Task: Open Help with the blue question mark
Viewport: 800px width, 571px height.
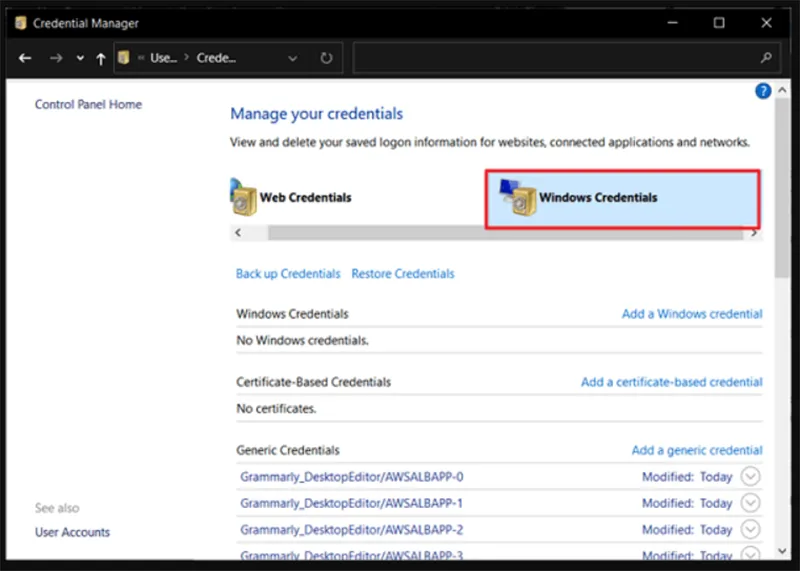Action: 763,91
